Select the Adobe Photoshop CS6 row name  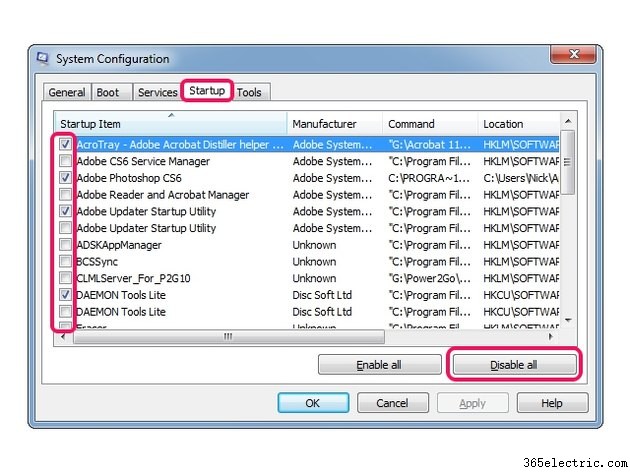(129, 178)
